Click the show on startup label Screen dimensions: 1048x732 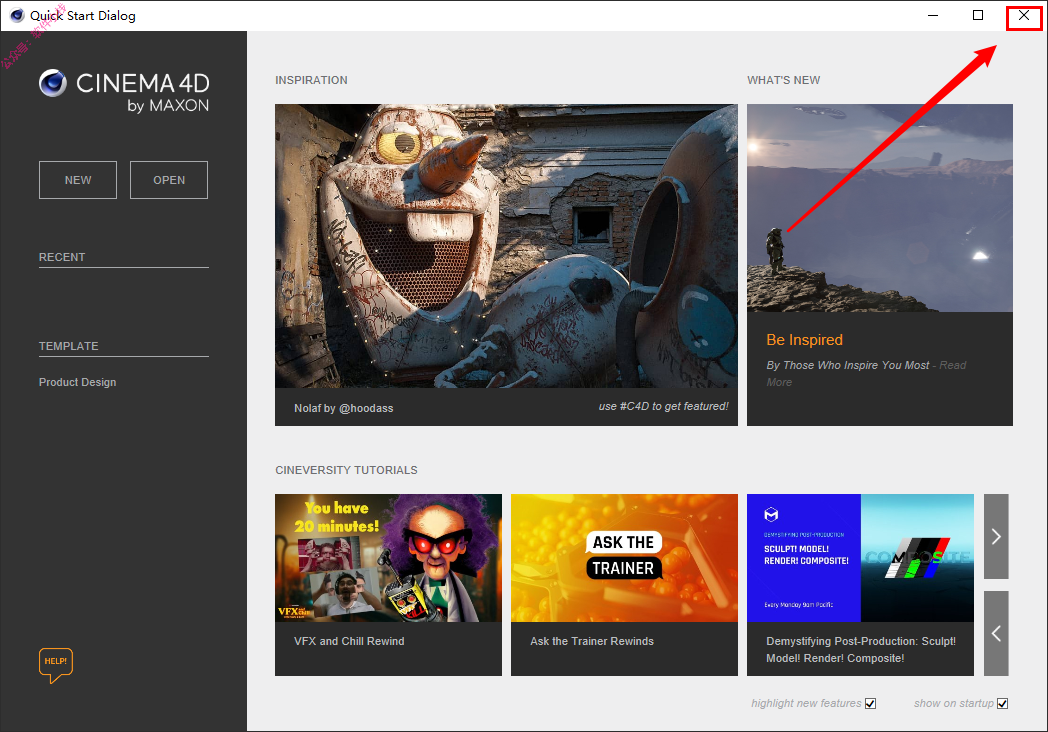tap(954, 703)
